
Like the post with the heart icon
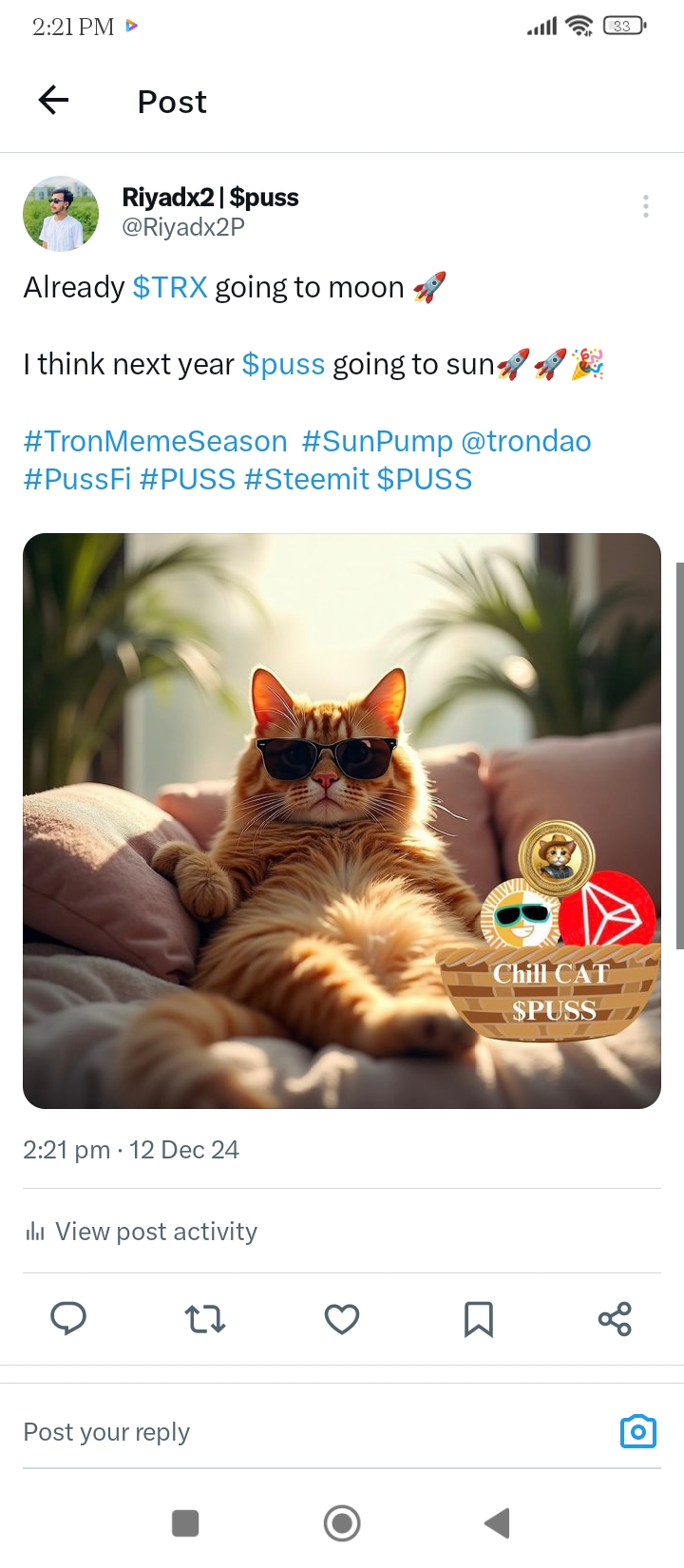pyautogui.click(x=342, y=1319)
